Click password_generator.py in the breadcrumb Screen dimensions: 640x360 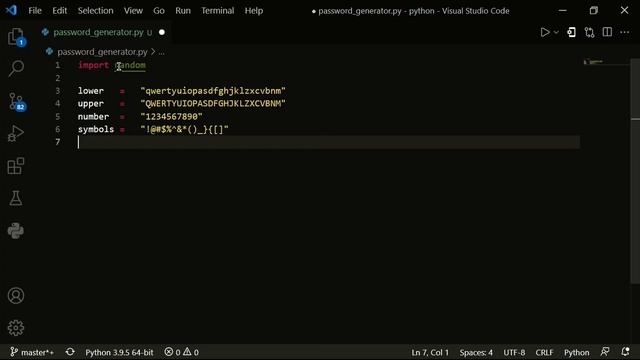click(x=102, y=52)
